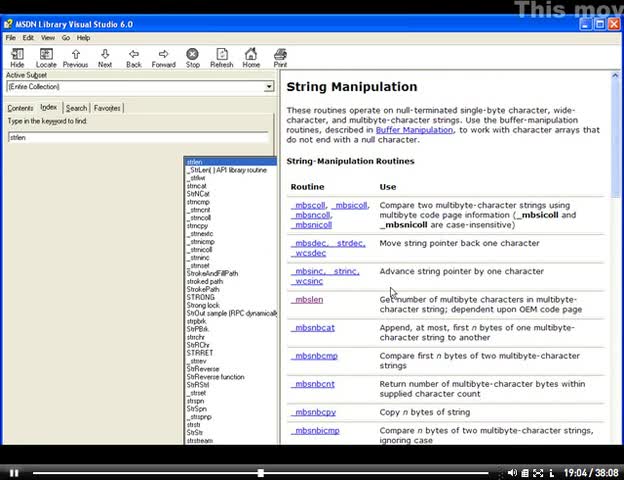Image resolution: width=624 pixels, height=480 pixels.
Task: Click the keyword input field containing strlen
Action: pyautogui.click(x=138, y=137)
